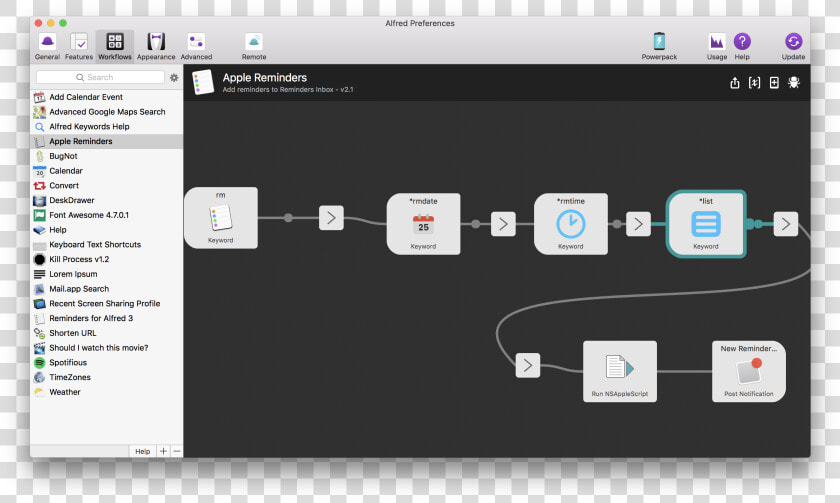Click arrow utility node after *rmtime
The image size is (840, 503).
coord(638,224)
